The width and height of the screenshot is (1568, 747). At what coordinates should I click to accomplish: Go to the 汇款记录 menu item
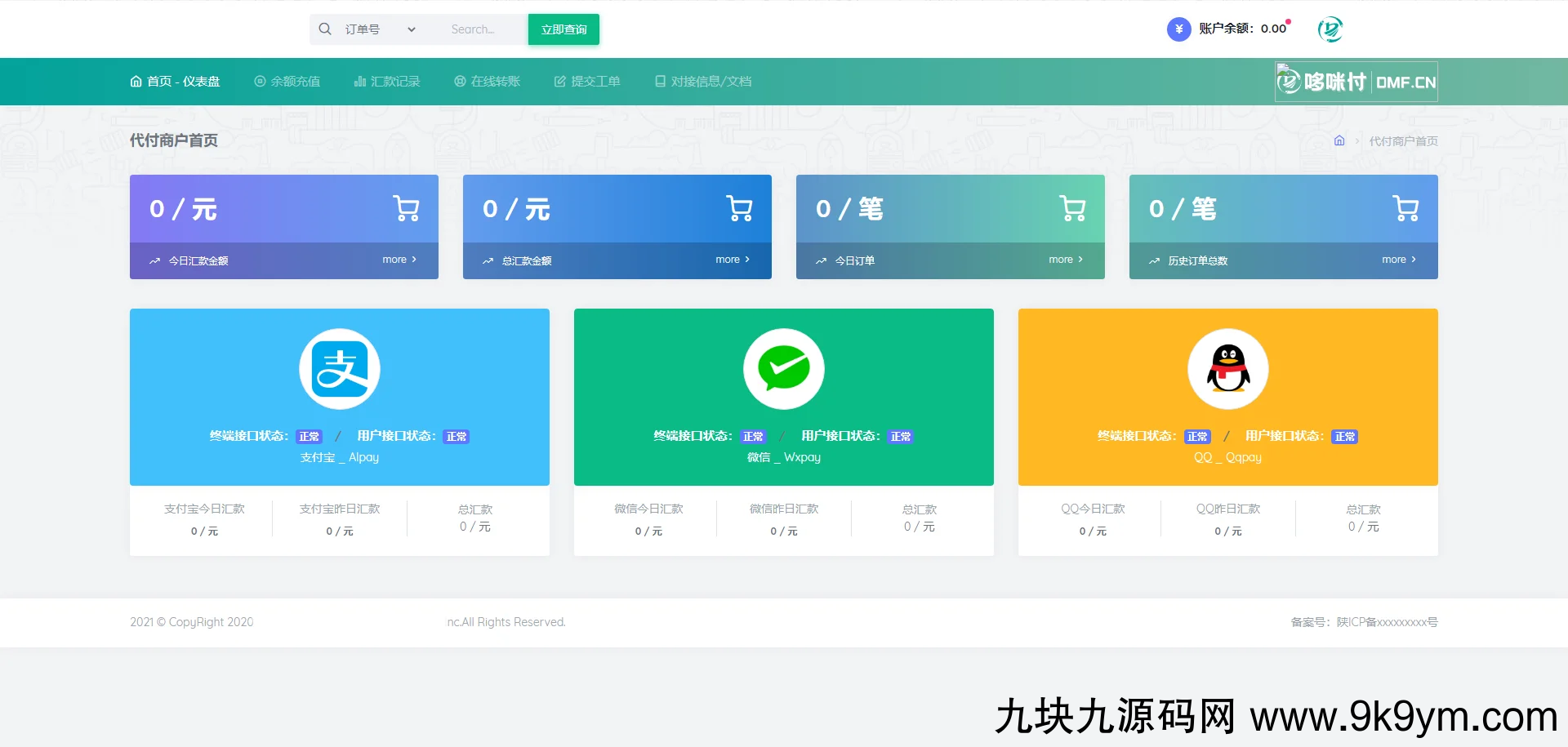(387, 82)
